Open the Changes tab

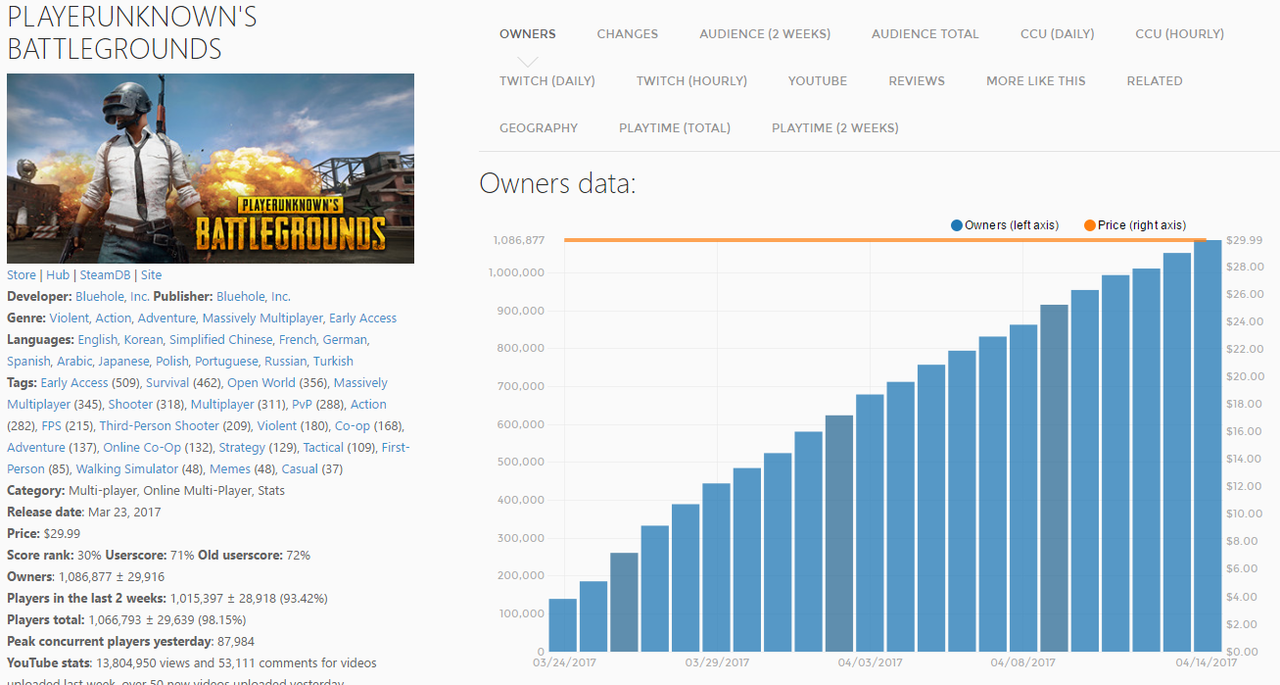tap(627, 34)
